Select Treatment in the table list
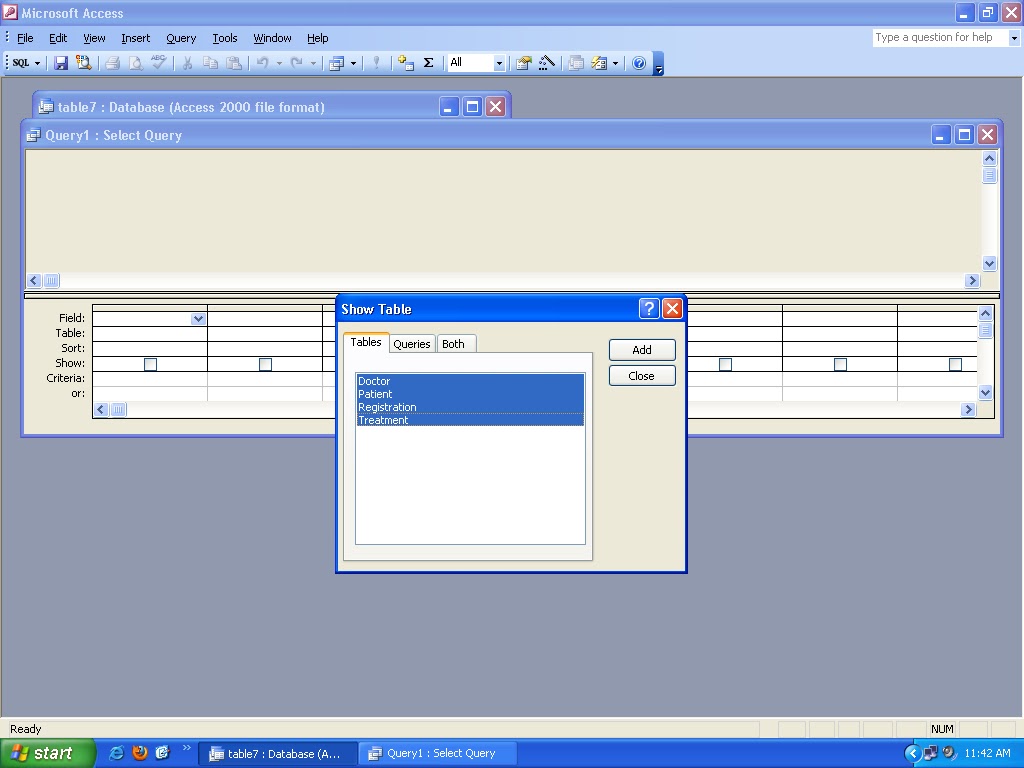This screenshot has width=1024, height=768. click(x=470, y=420)
